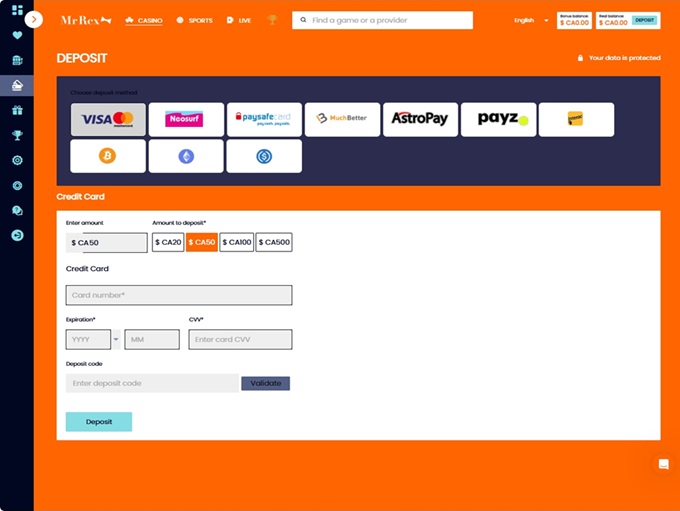Expand the sidebar with the arrow button
Viewport: 680px width, 511px height.
coord(34,19)
